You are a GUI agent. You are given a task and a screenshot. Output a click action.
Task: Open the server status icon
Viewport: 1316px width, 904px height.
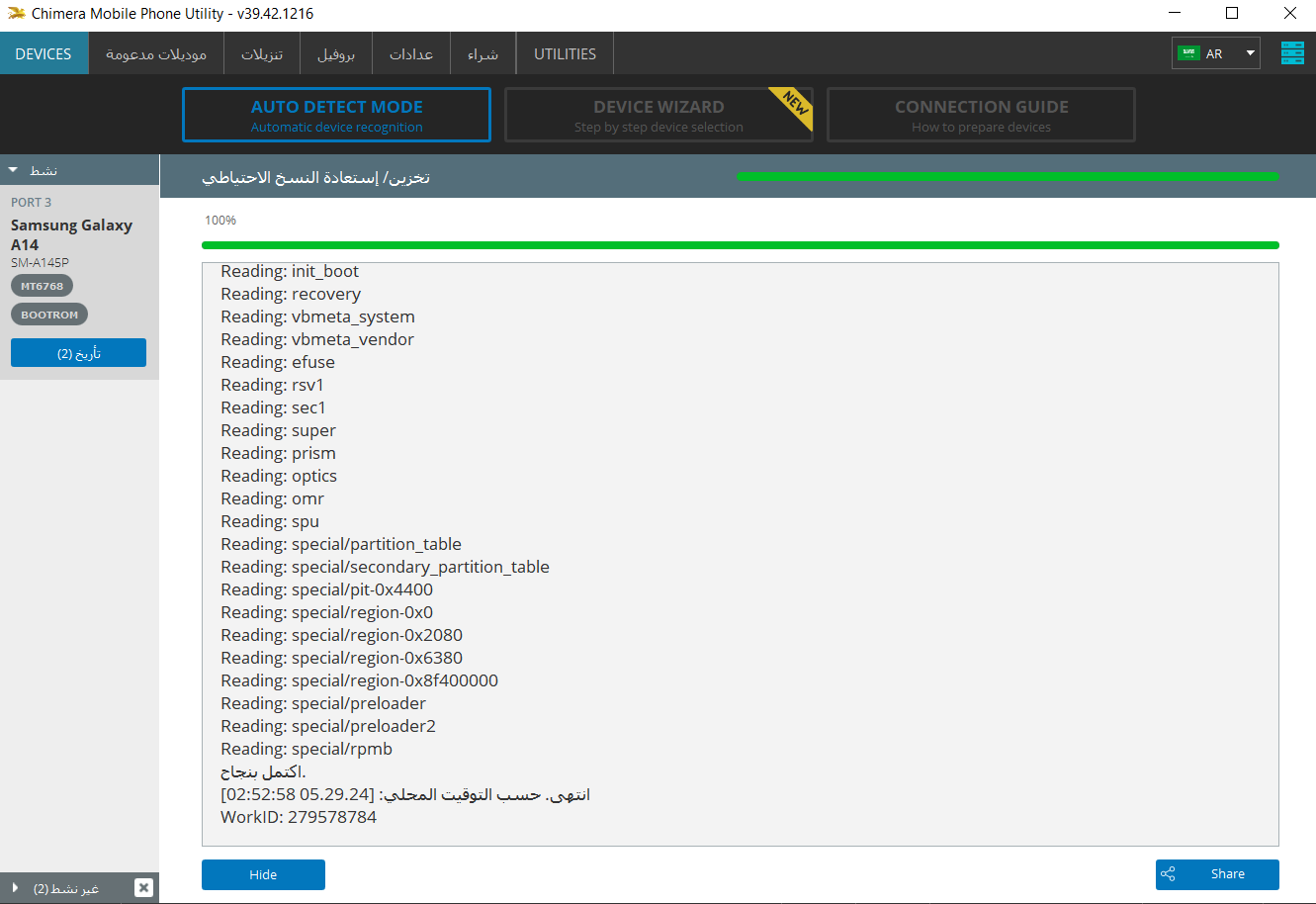(x=1292, y=53)
